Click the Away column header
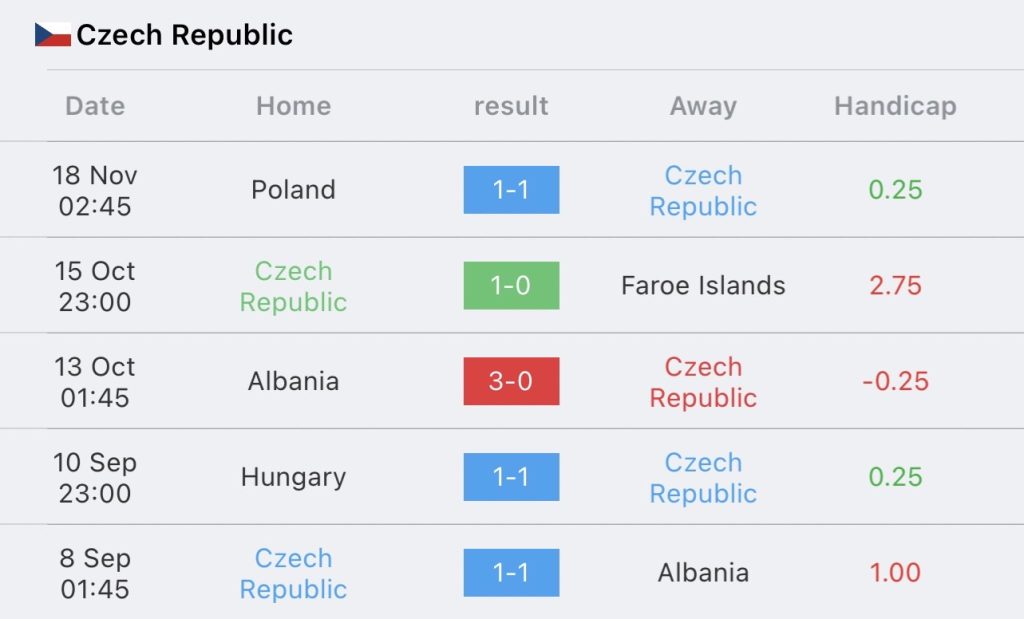The image size is (1024, 619). pos(703,106)
